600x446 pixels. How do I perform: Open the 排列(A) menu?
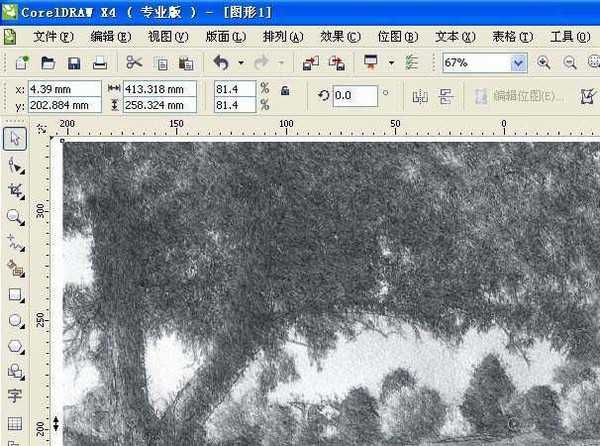(283, 37)
